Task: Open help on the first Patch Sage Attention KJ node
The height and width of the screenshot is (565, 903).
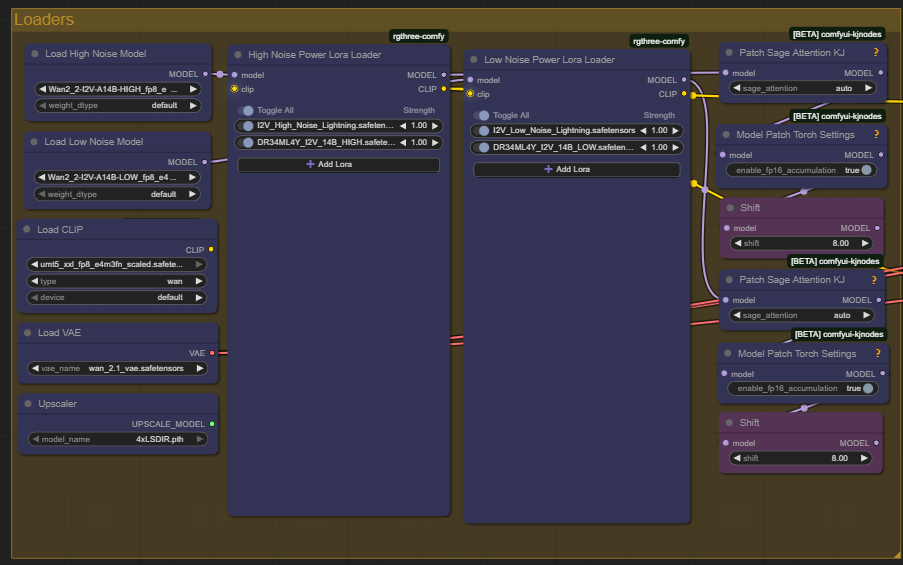Action: pos(876,52)
